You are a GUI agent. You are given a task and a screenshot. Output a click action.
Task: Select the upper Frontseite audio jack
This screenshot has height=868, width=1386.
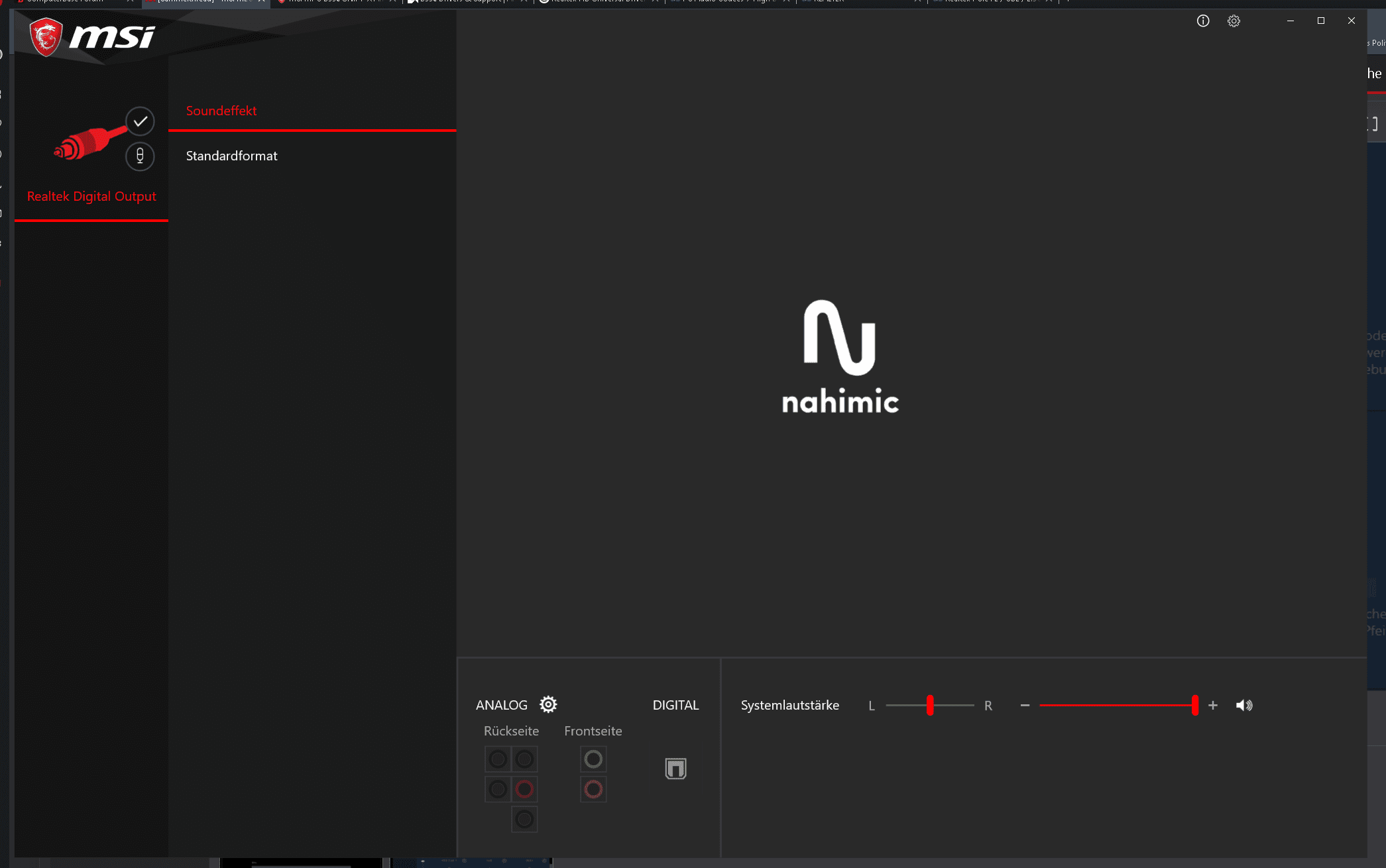coord(593,759)
